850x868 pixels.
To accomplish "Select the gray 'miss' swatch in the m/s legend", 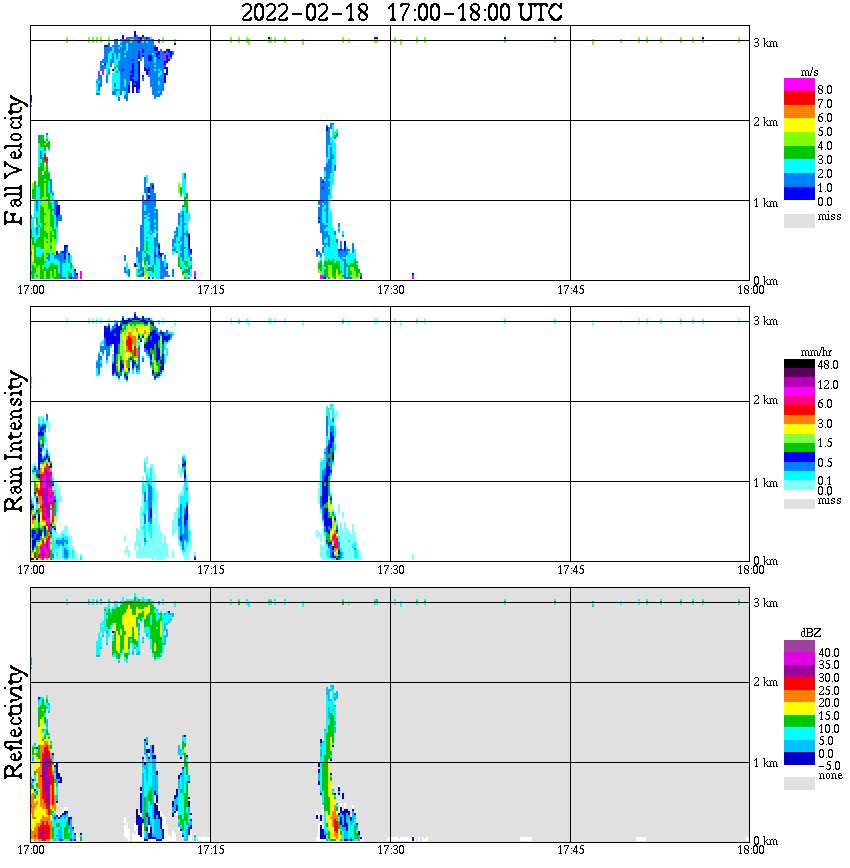I will 799,220.
